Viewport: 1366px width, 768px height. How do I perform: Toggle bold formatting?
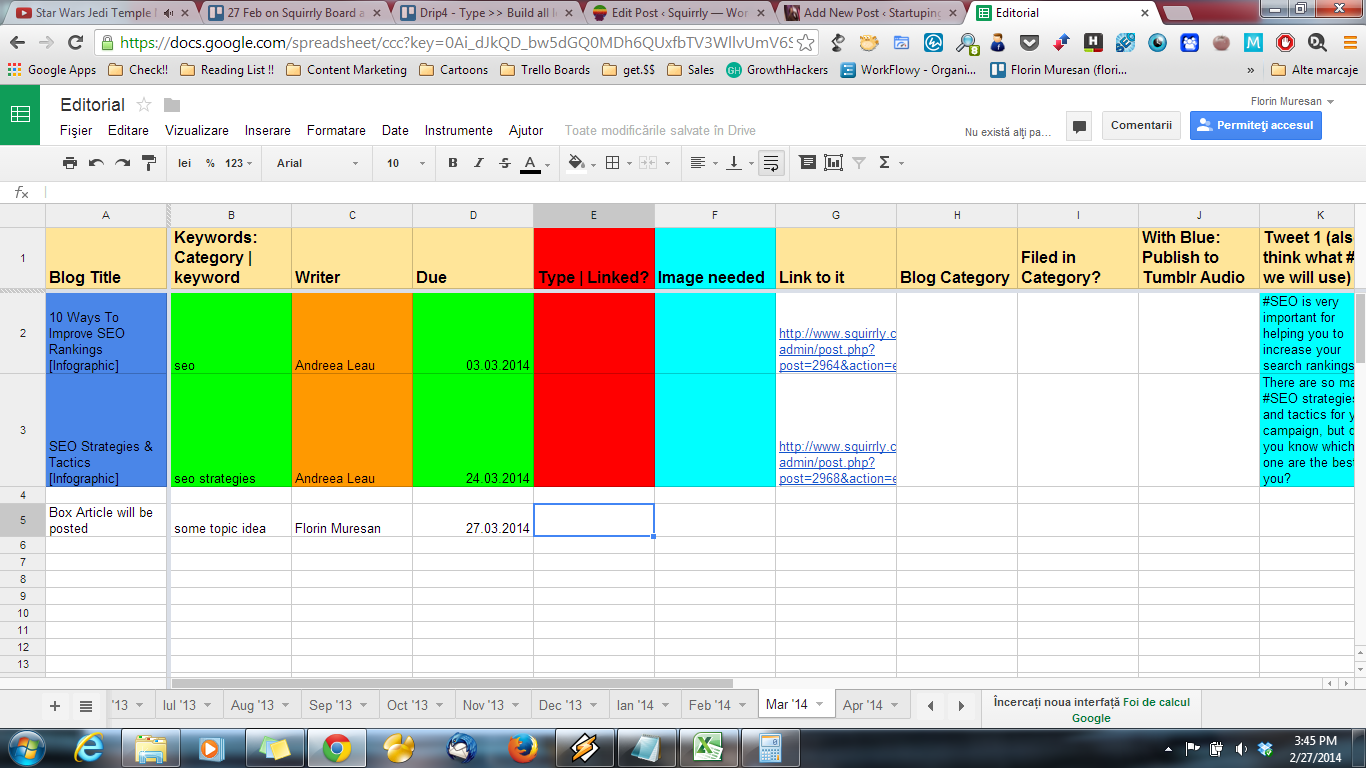click(453, 163)
